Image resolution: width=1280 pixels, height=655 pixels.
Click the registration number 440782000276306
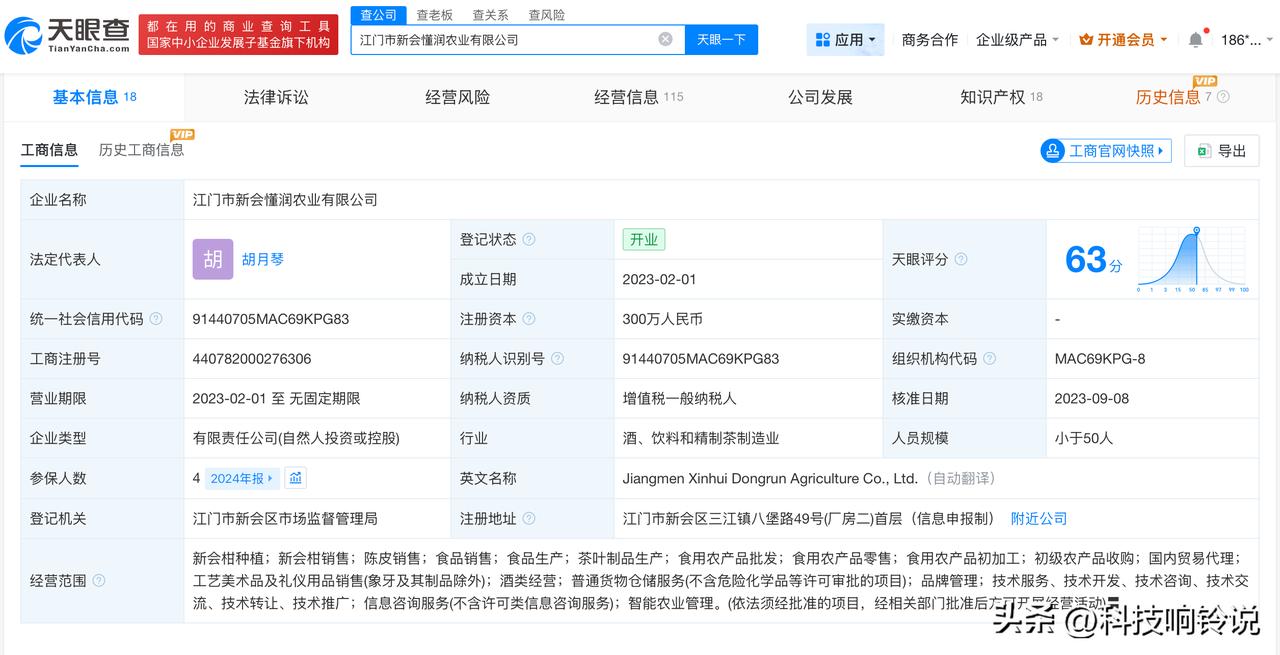[252, 358]
